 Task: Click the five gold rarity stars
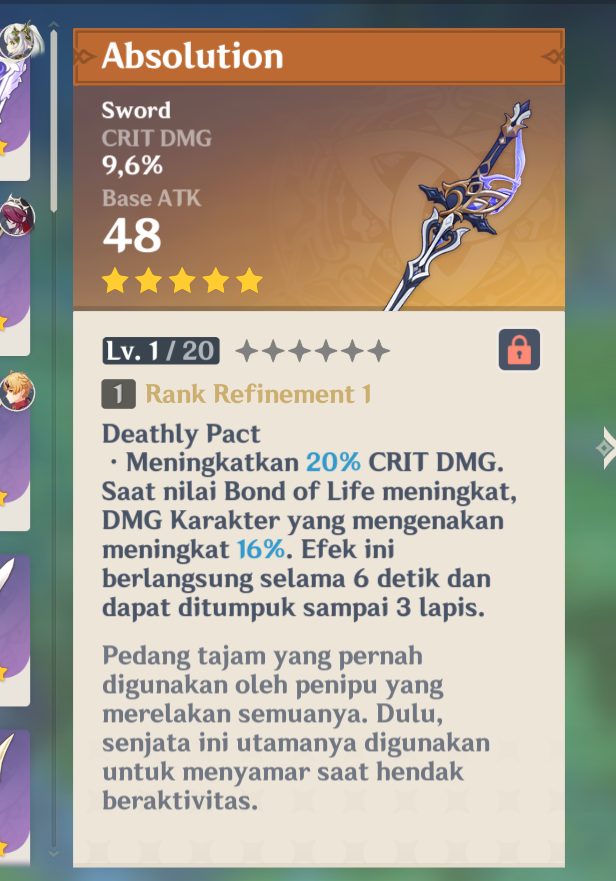pos(182,280)
